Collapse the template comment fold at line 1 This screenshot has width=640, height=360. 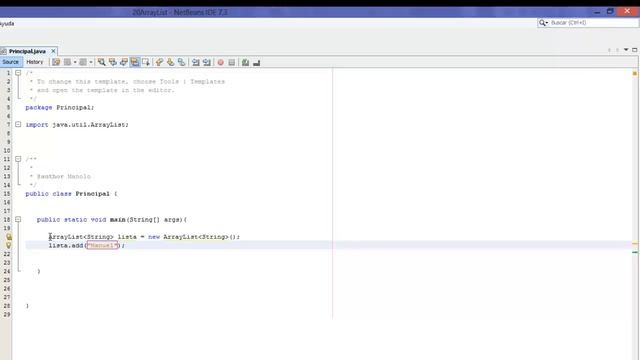[18, 73]
